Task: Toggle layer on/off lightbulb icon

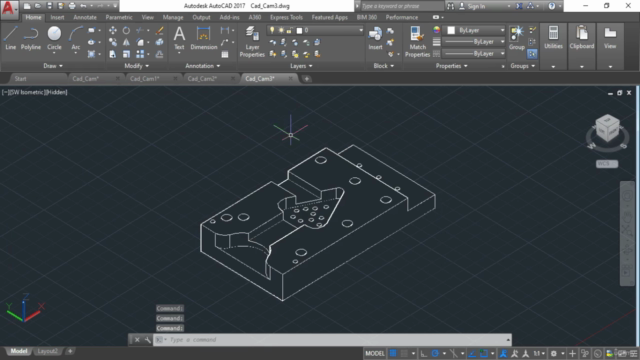Action: tap(272, 30)
